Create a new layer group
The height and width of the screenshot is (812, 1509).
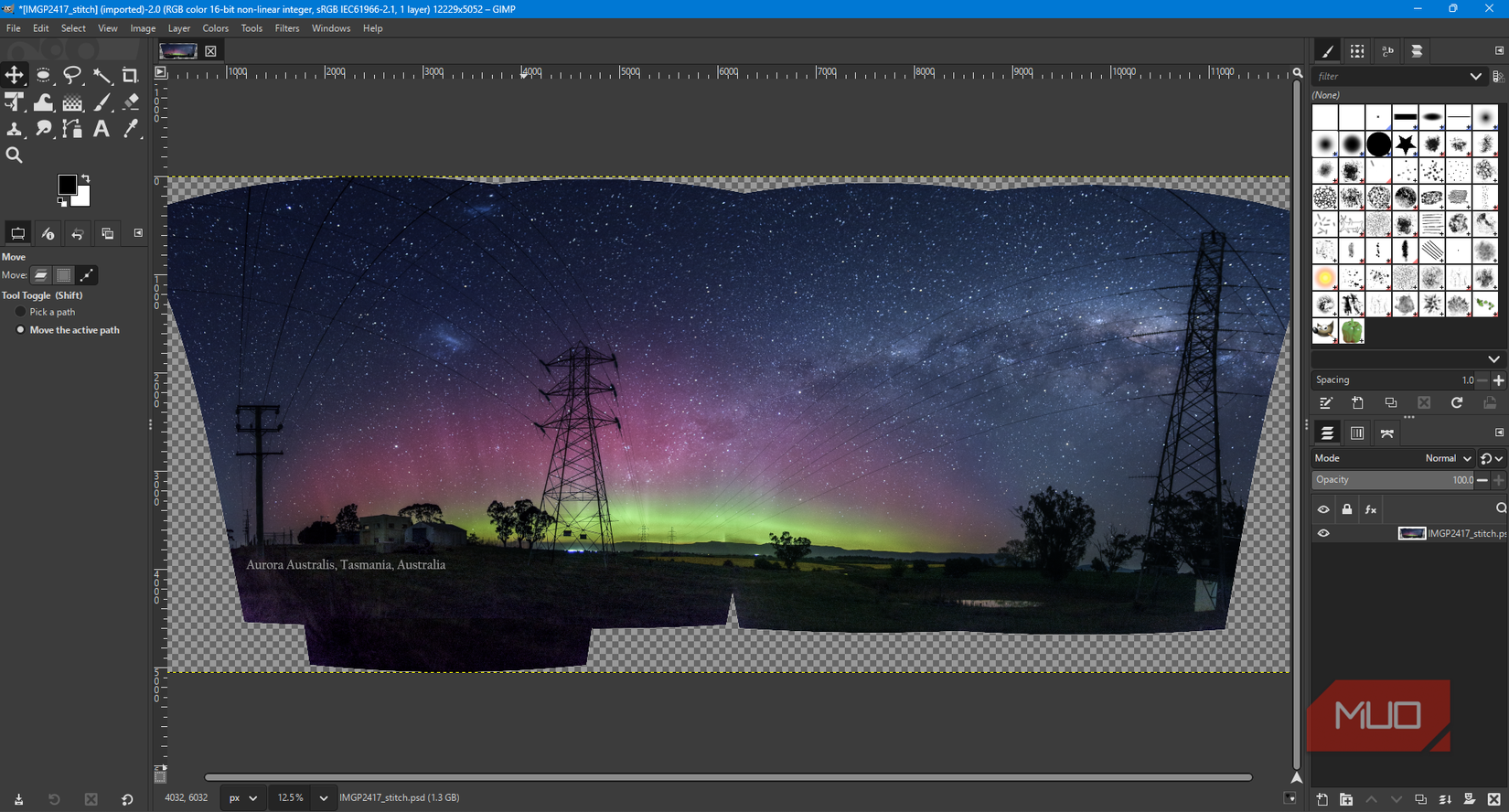click(x=1346, y=799)
